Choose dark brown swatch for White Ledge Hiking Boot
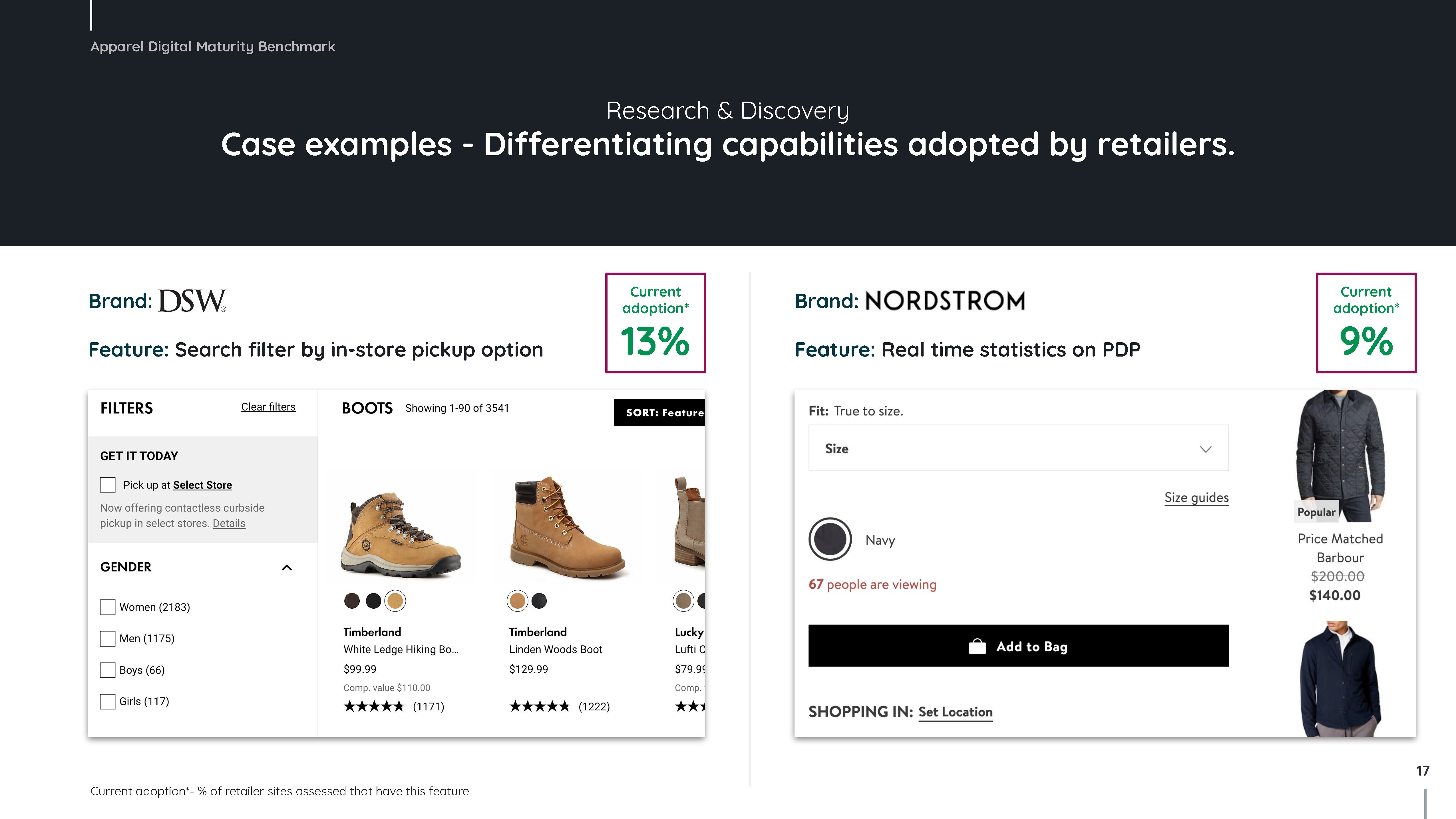The height and width of the screenshot is (819, 1456). click(x=351, y=601)
